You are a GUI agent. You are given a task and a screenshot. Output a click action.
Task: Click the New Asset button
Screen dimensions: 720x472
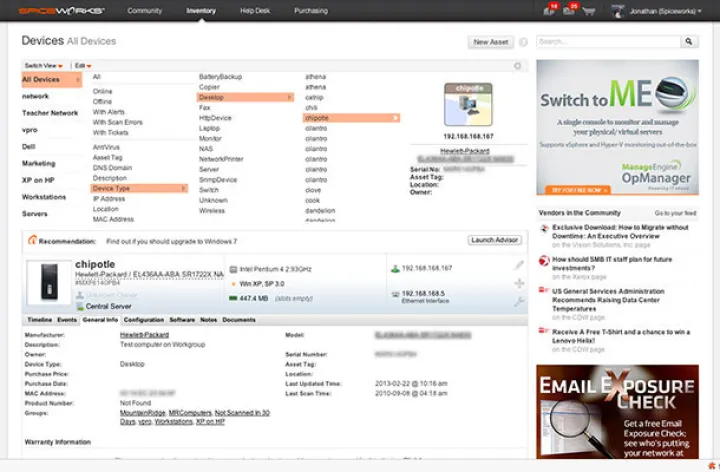click(491, 42)
